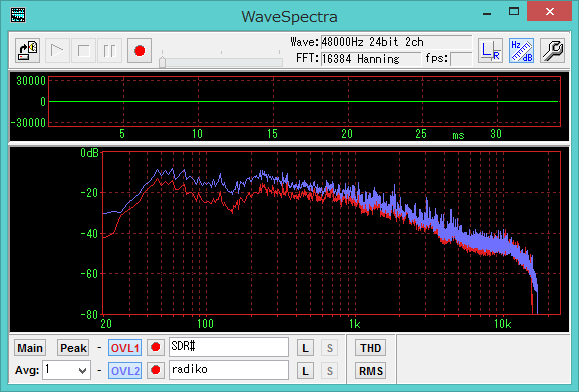
Task: Click the -20 dB axis label
Action: pyautogui.click(x=89, y=193)
